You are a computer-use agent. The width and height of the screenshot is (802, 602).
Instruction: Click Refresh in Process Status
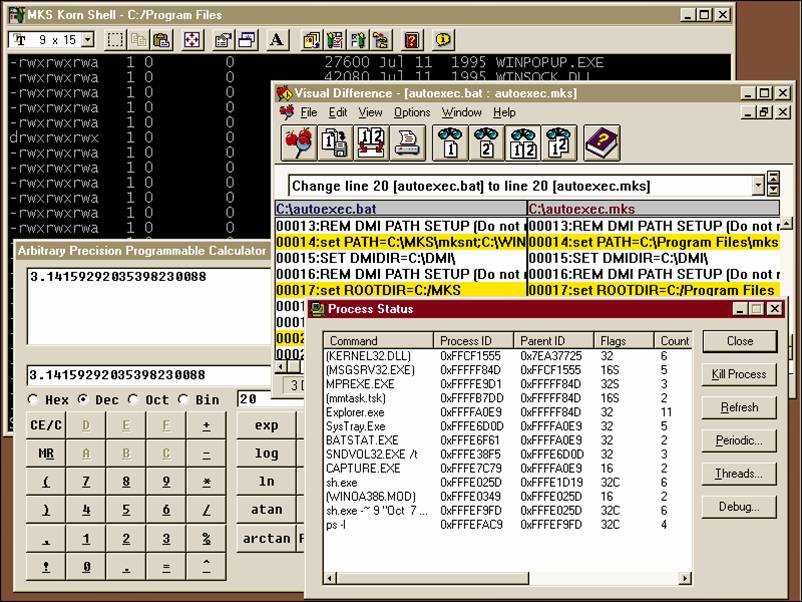pos(740,408)
